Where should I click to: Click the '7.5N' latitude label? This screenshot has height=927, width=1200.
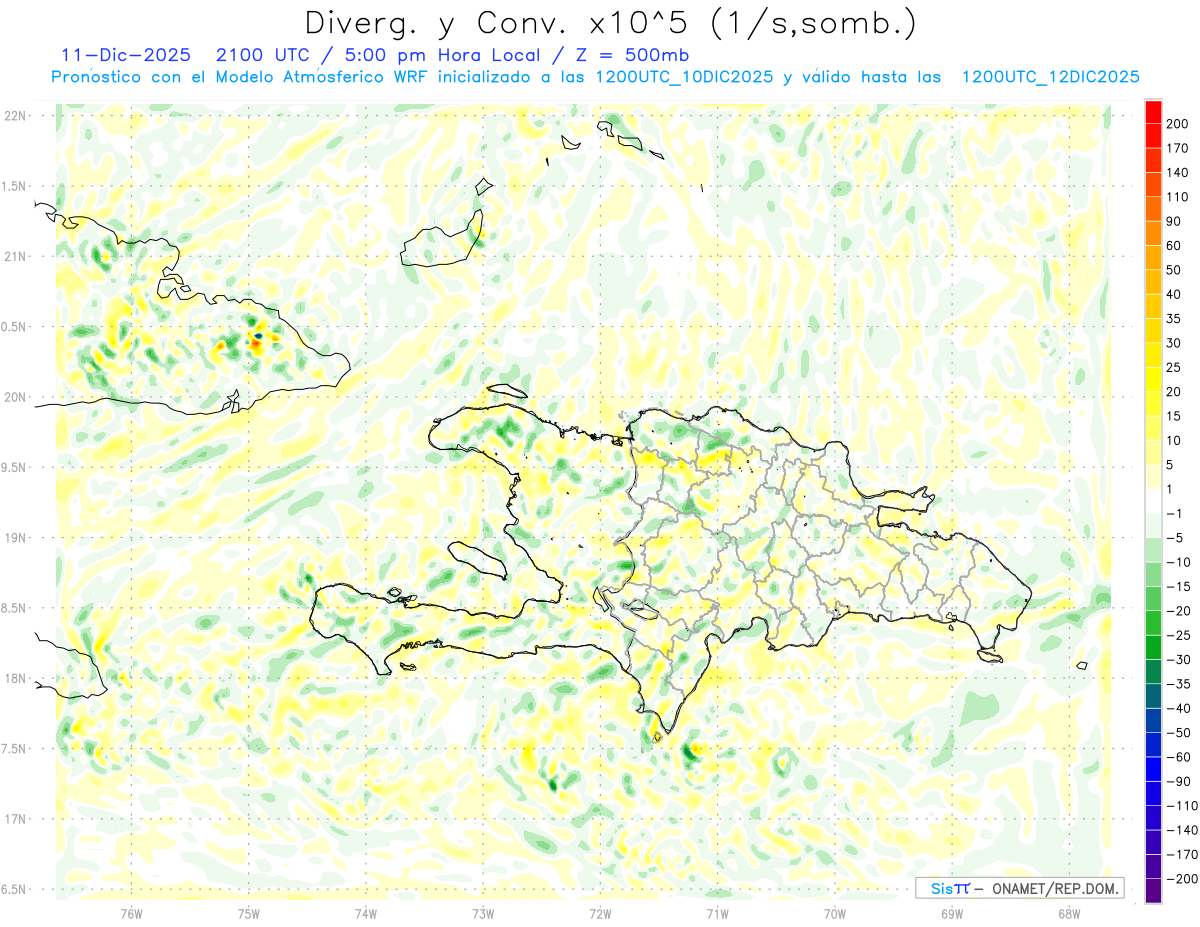point(15,749)
